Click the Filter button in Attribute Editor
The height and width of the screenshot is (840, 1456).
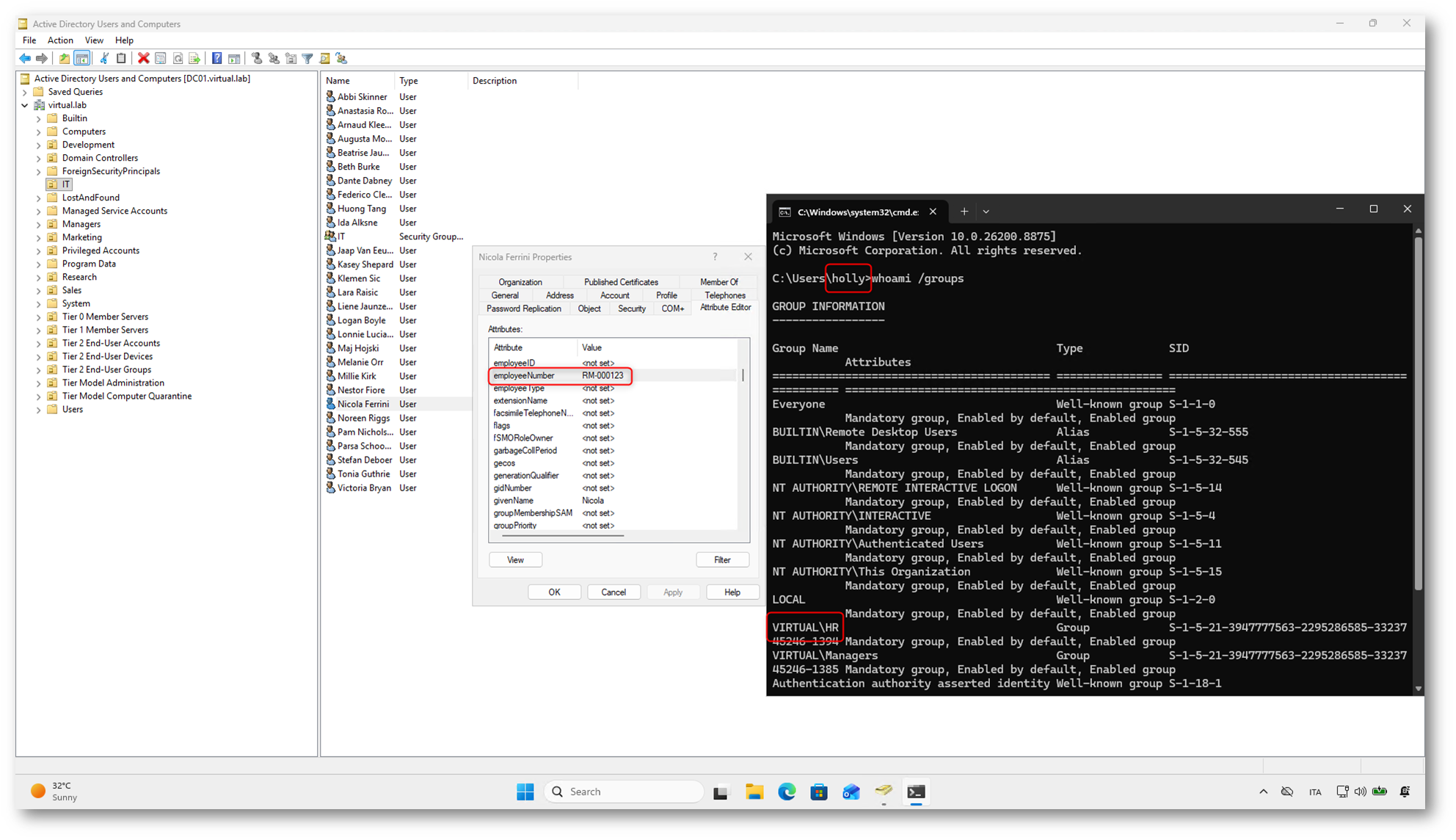722,560
